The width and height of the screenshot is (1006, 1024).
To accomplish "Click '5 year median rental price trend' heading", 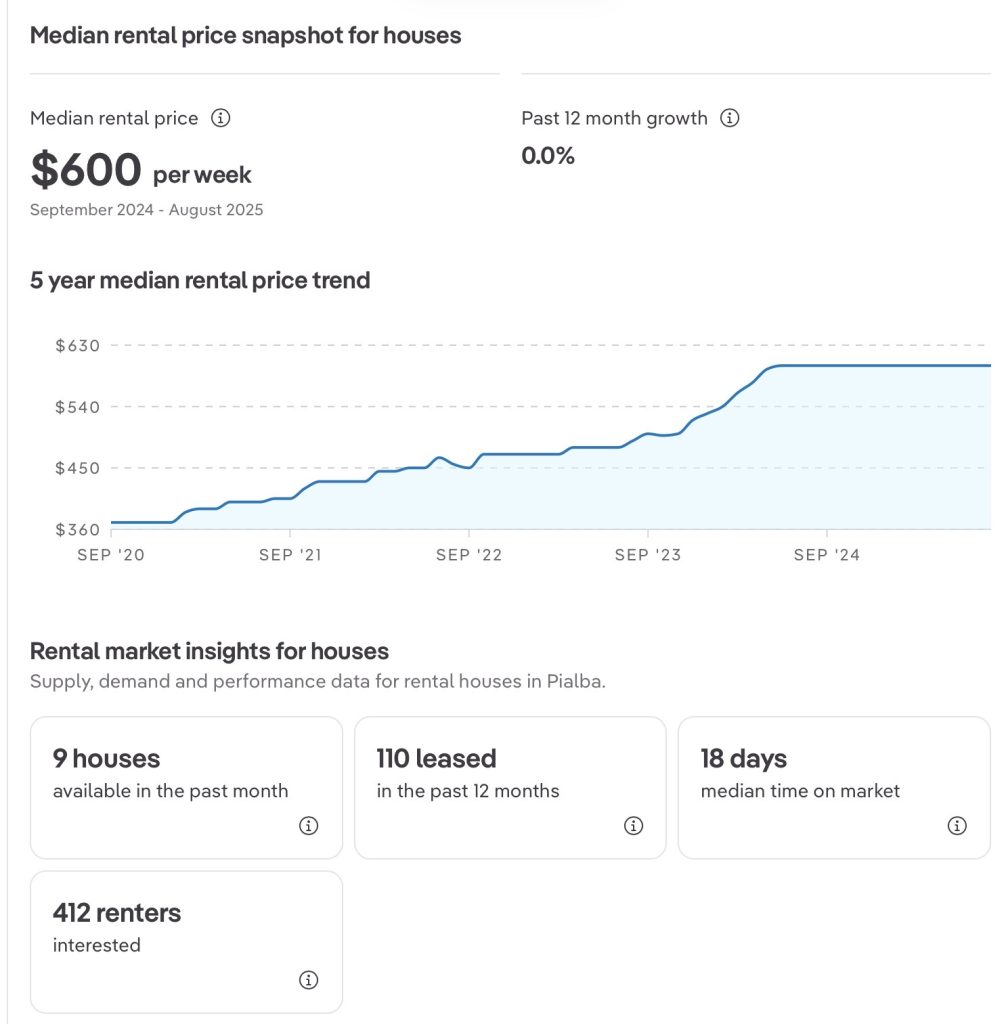I will point(200,281).
